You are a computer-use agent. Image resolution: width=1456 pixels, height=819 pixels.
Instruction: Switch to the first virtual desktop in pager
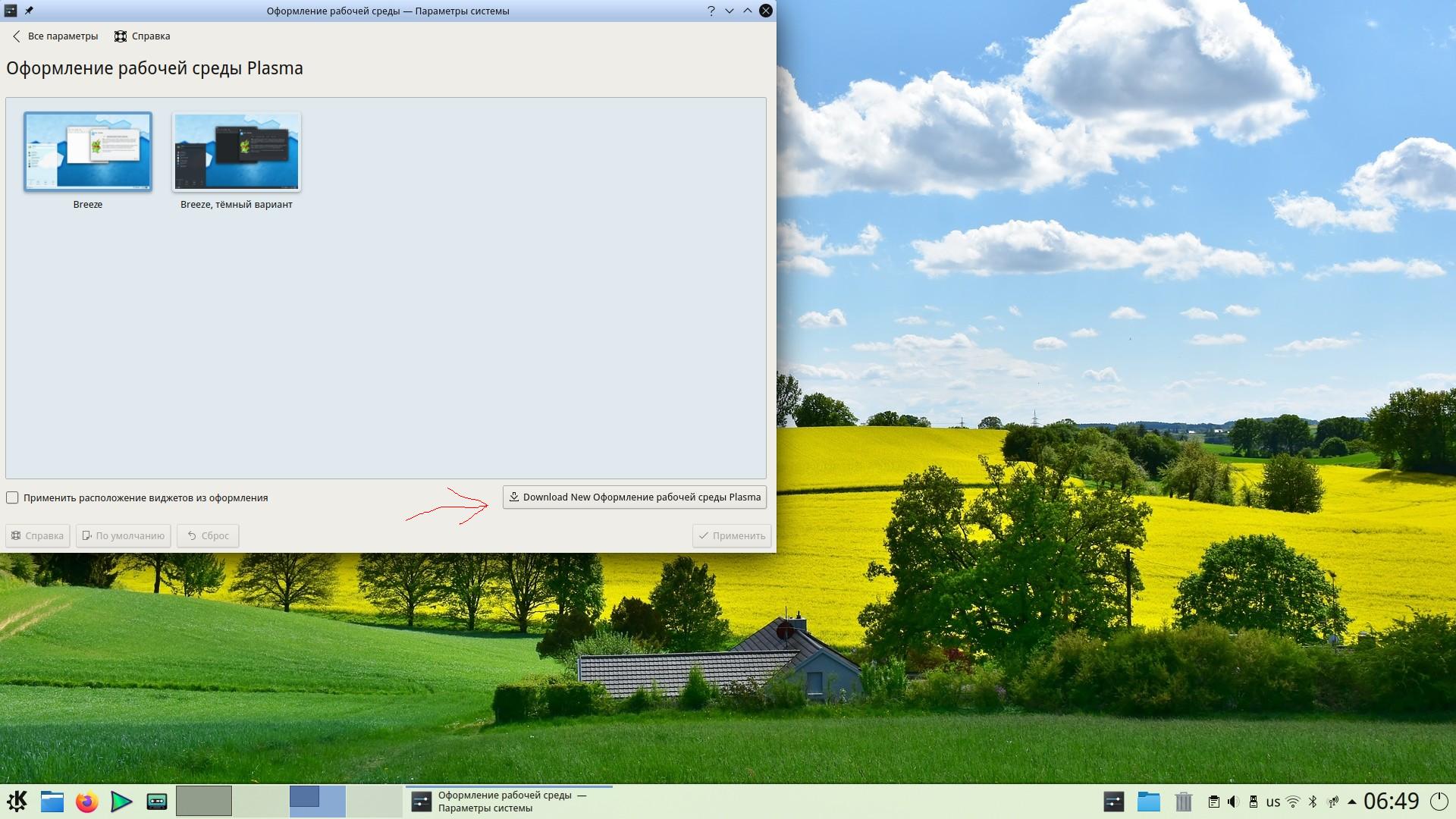pyautogui.click(x=204, y=801)
